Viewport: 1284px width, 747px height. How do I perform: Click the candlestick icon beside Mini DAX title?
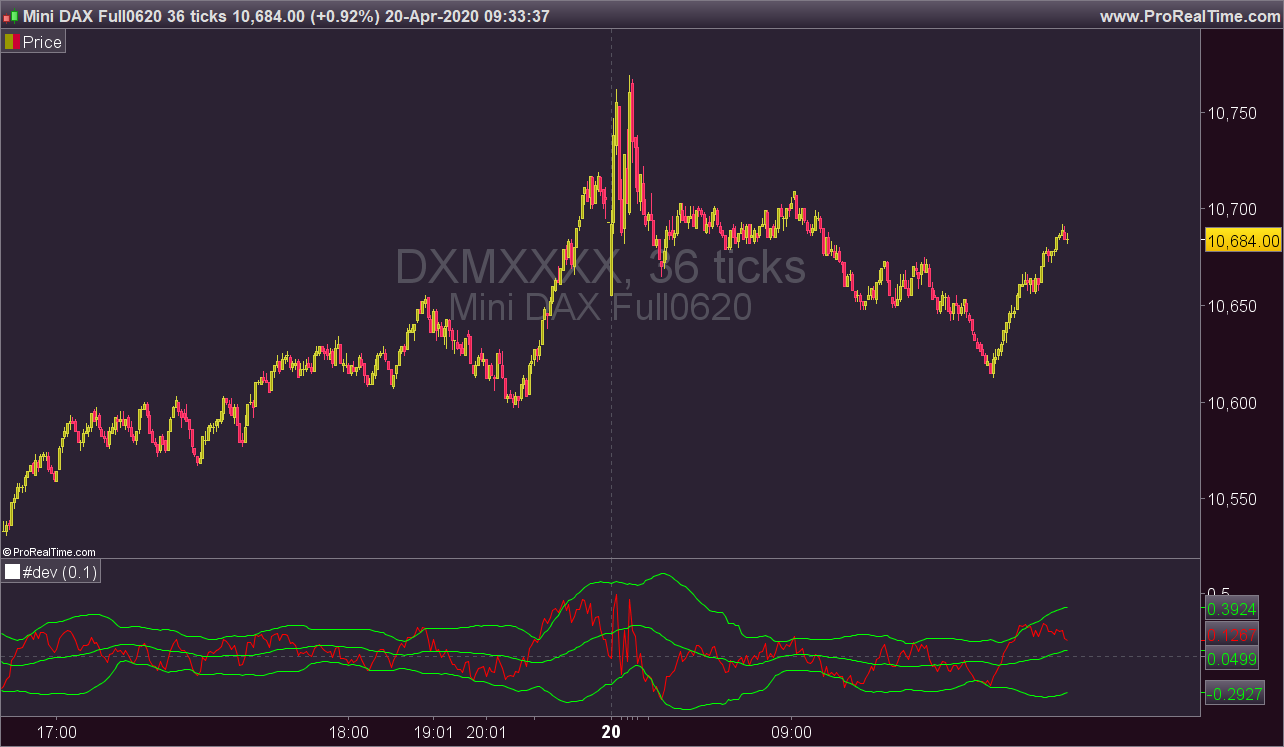(x=10, y=17)
